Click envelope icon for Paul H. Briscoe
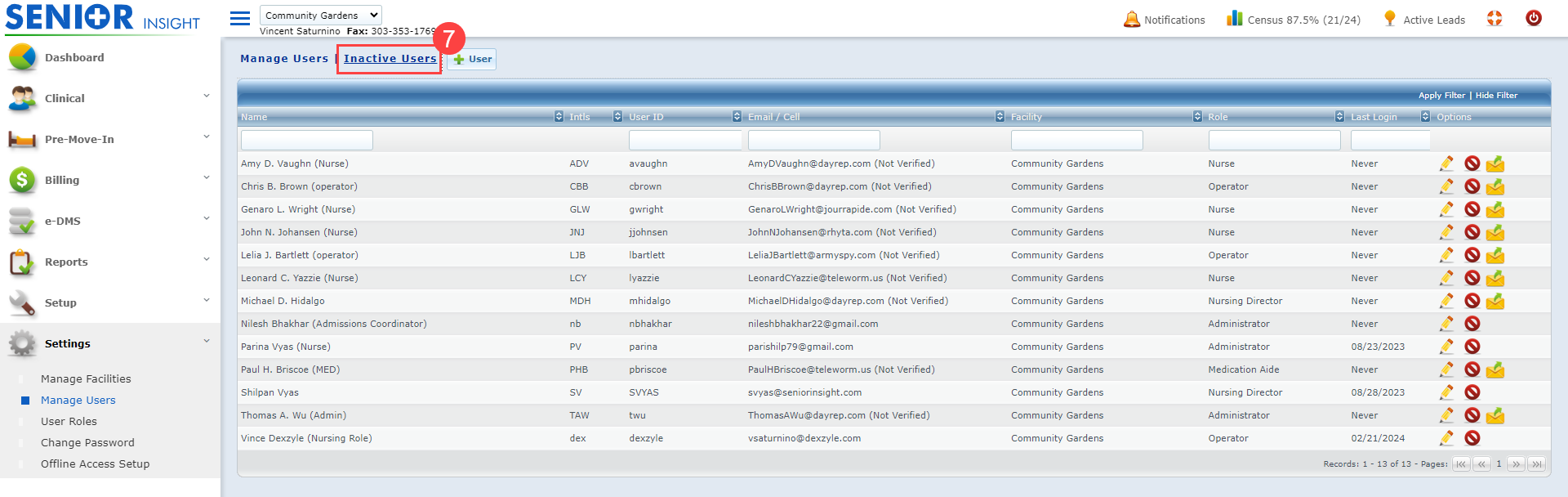Screen dimensions: 1568x497 point(1495,369)
